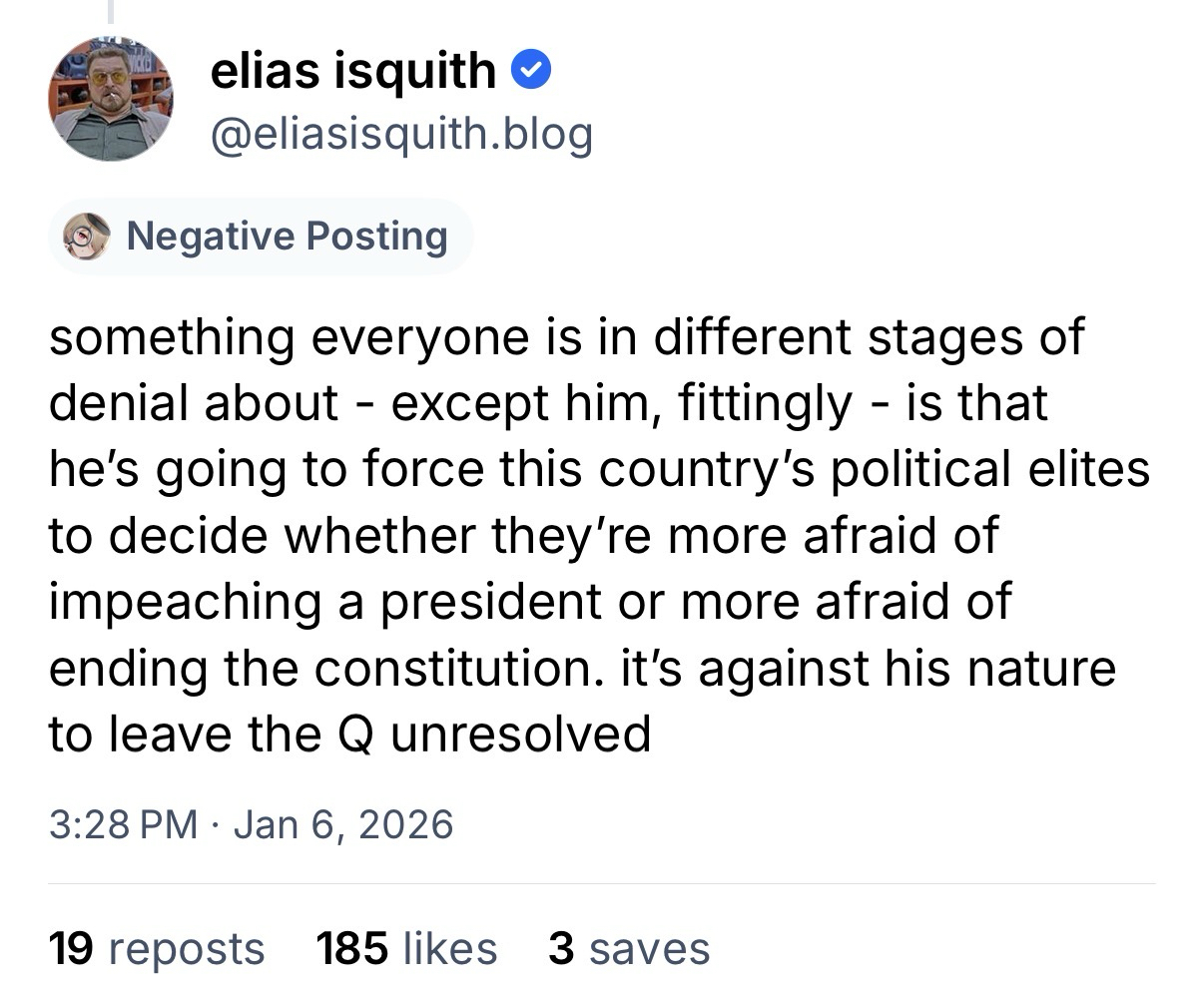Click the word 'impeaching' in the post
Screen dimensions: 1204x996
point(186,602)
